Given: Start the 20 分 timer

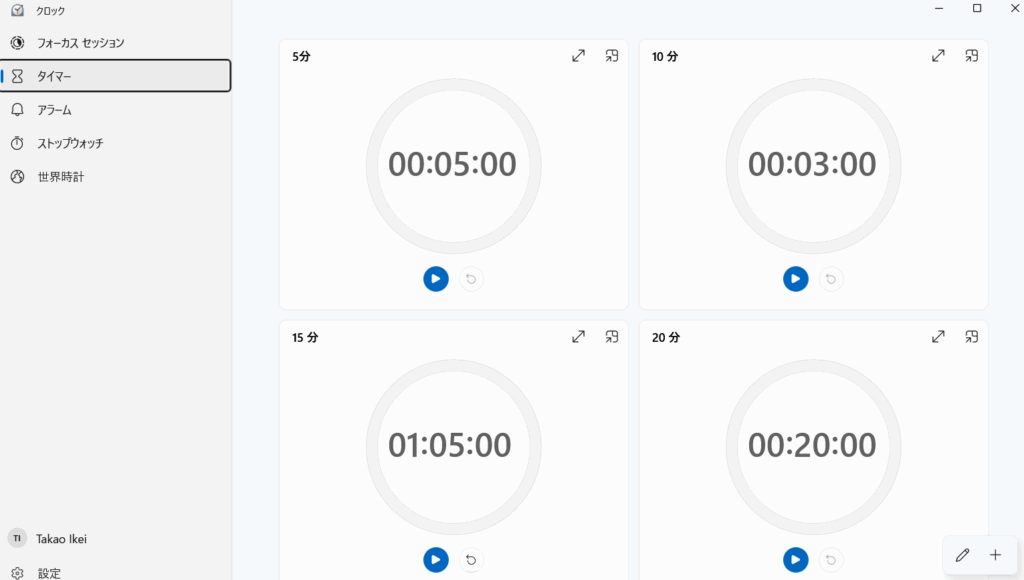Looking at the screenshot, I should [795, 560].
